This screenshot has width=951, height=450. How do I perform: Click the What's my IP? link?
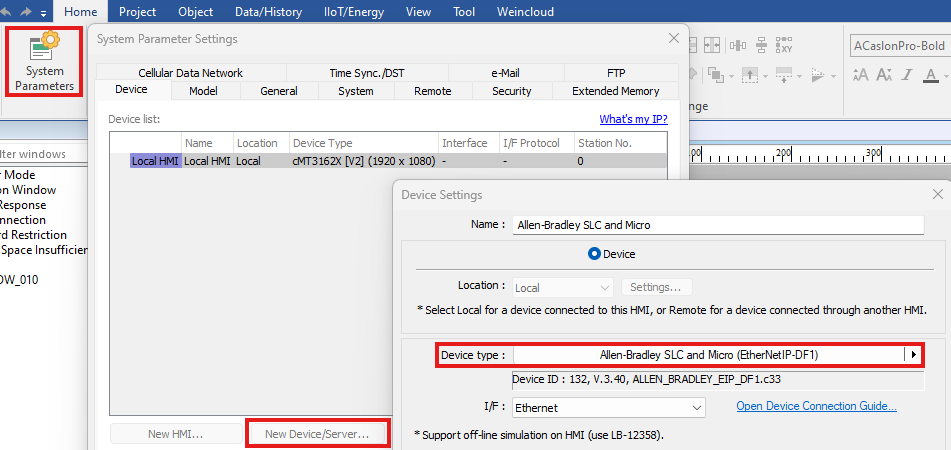634,119
